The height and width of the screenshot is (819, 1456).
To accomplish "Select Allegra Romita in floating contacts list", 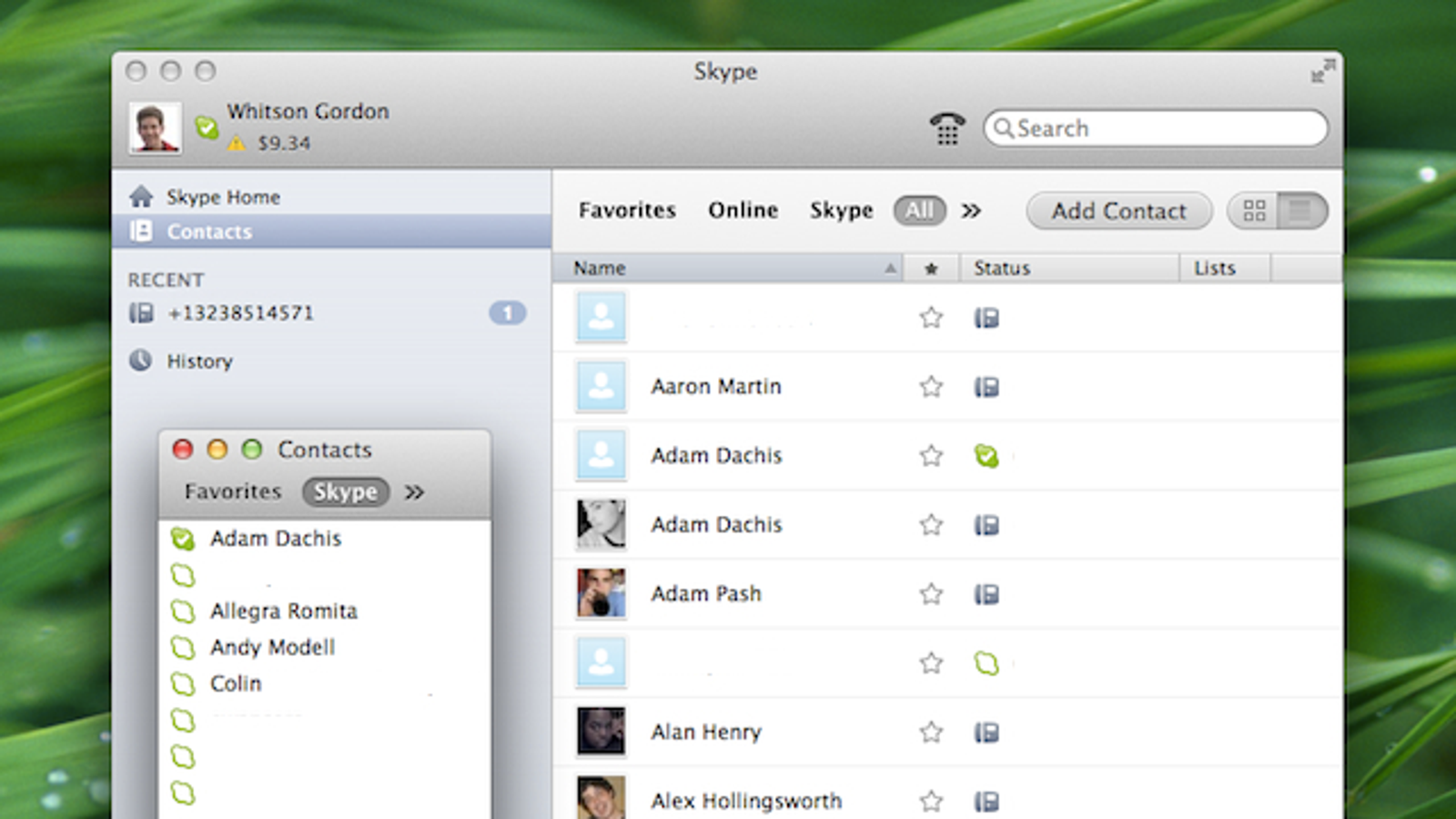I will [284, 612].
